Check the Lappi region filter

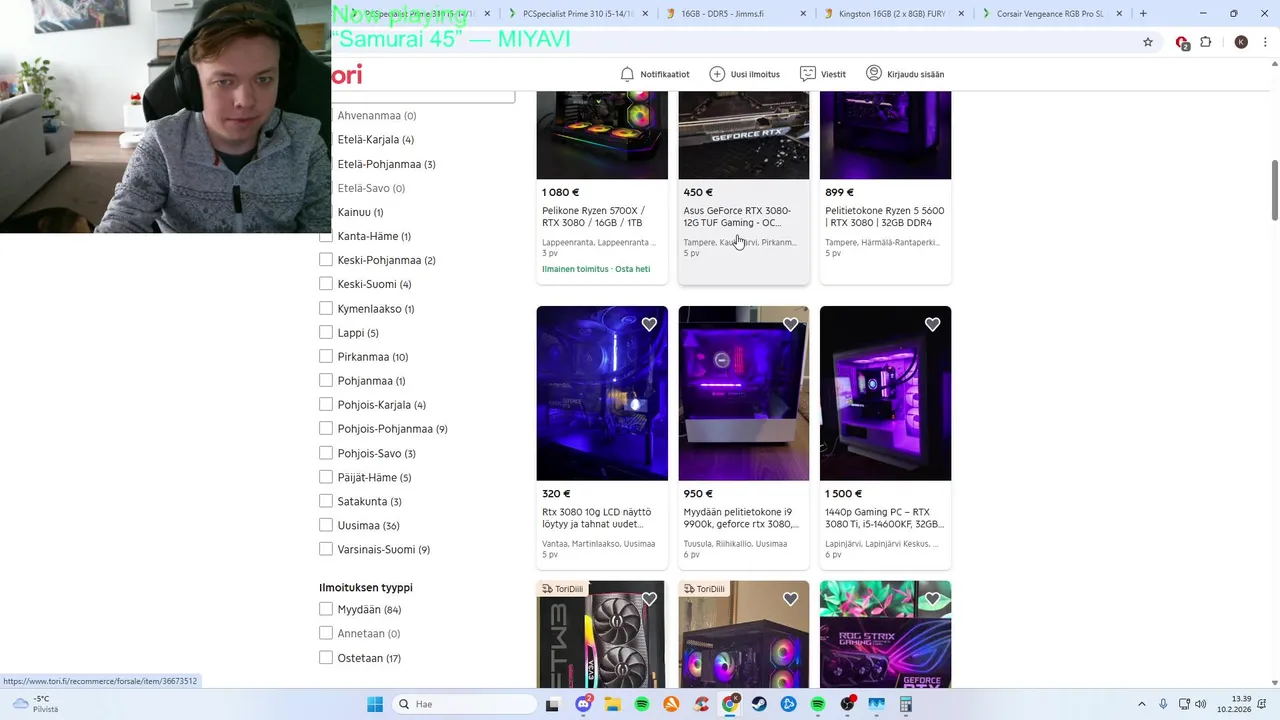click(326, 332)
